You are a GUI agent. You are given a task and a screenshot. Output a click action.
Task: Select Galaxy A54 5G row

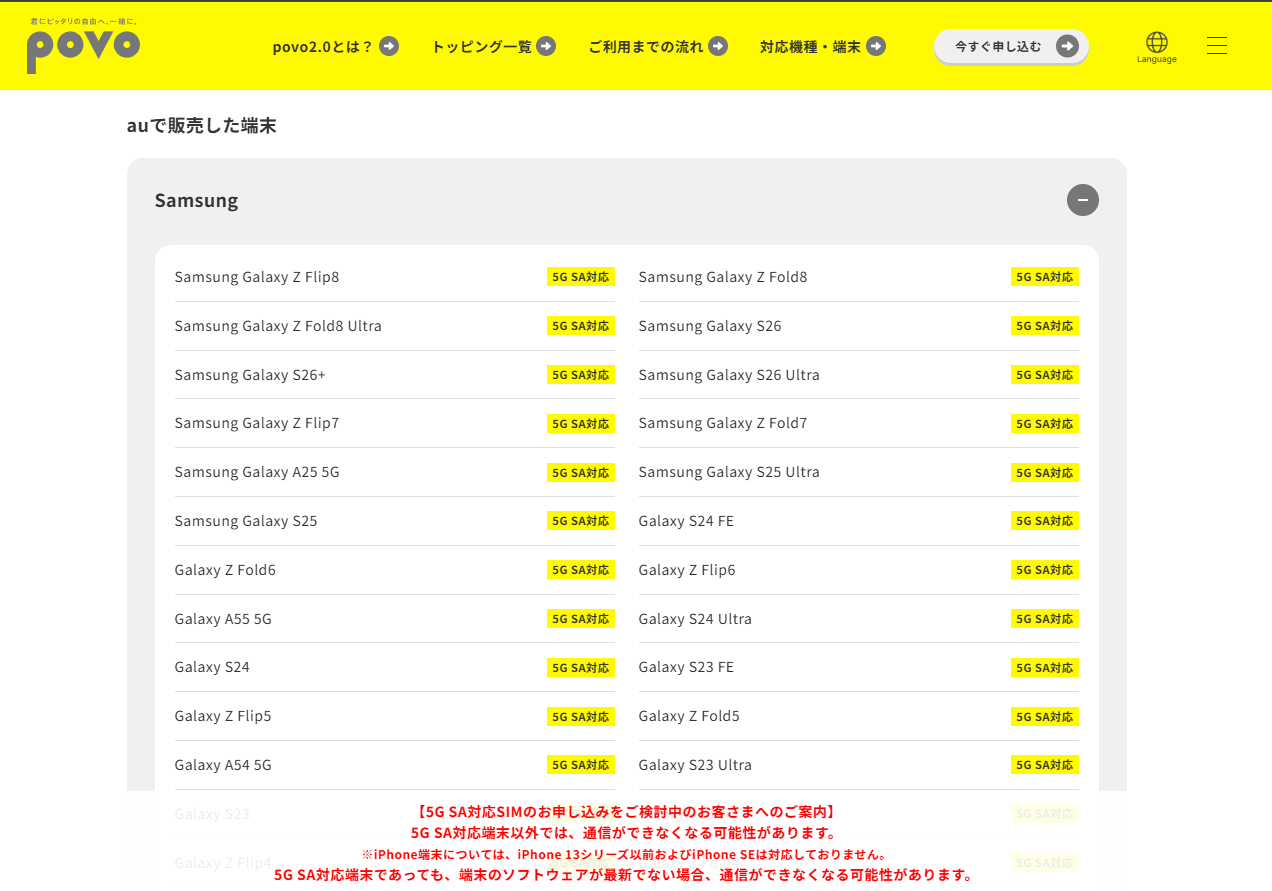(395, 765)
